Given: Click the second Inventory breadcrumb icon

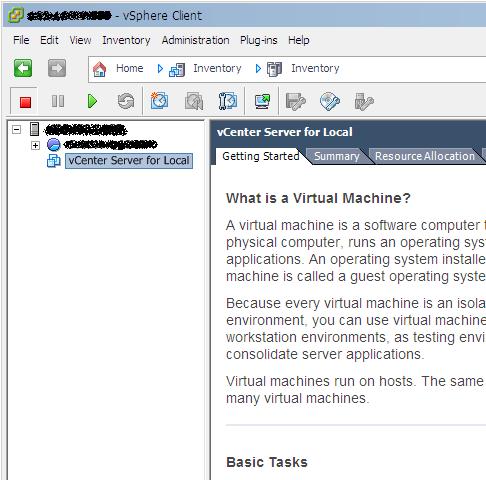Looking at the screenshot, I should pyautogui.click(x=275, y=69).
